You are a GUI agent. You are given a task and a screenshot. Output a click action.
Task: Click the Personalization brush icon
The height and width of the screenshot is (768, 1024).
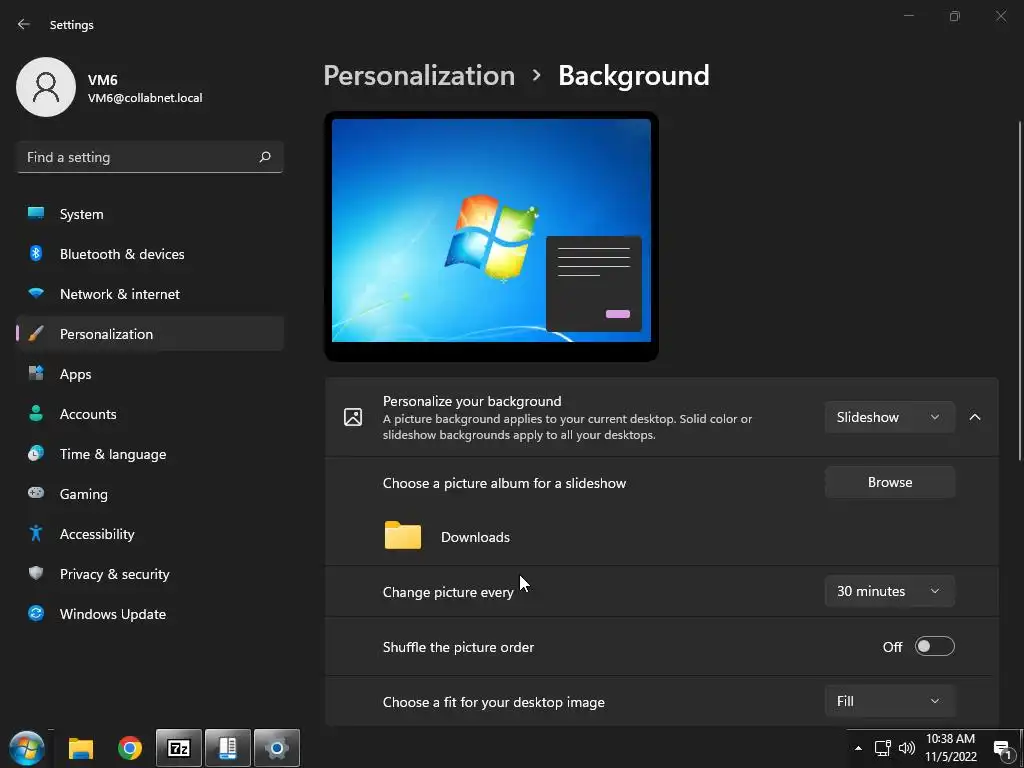click(x=36, y=334)
